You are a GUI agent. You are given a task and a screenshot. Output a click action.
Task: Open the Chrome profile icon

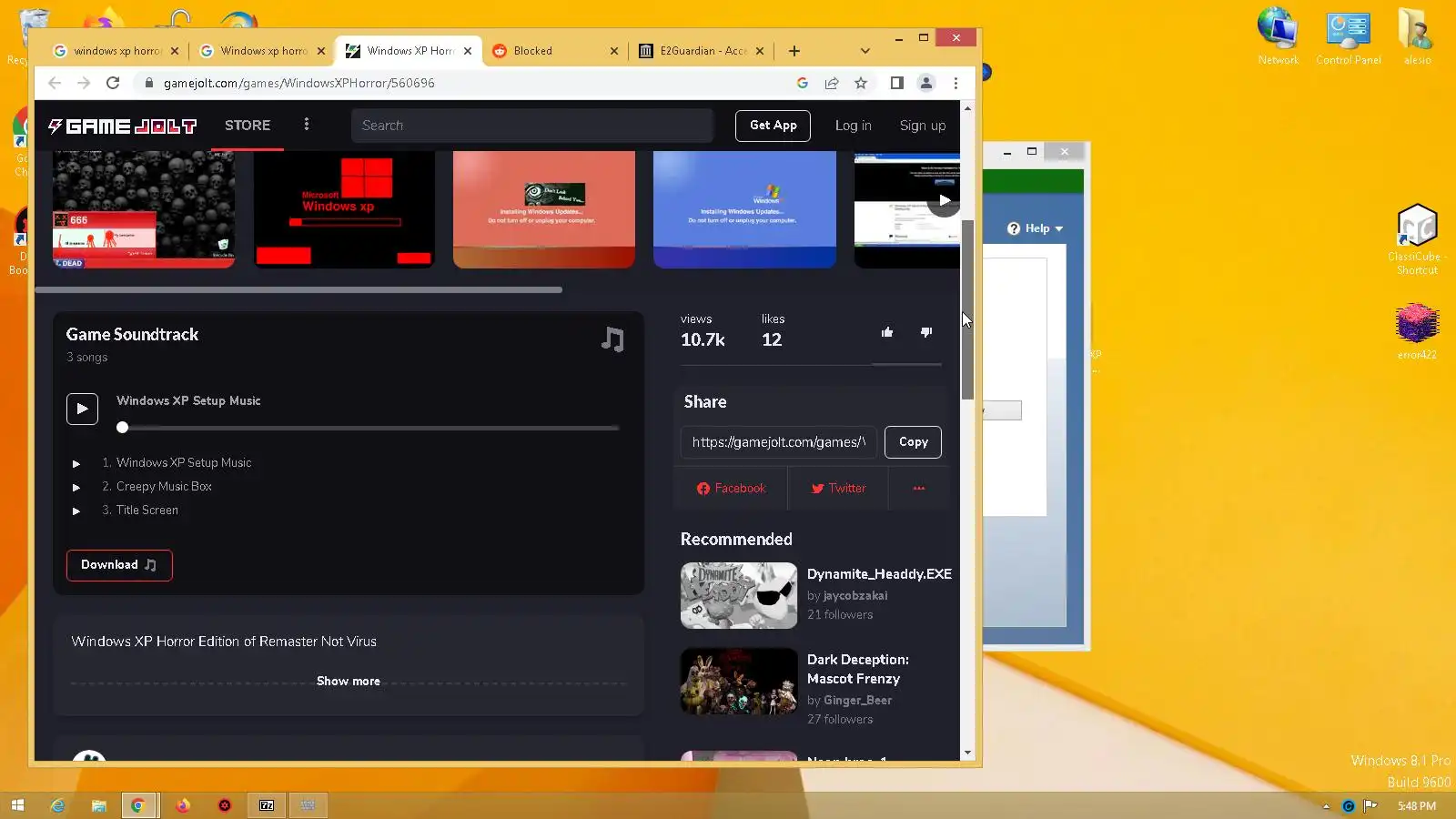tap(926, 83)
